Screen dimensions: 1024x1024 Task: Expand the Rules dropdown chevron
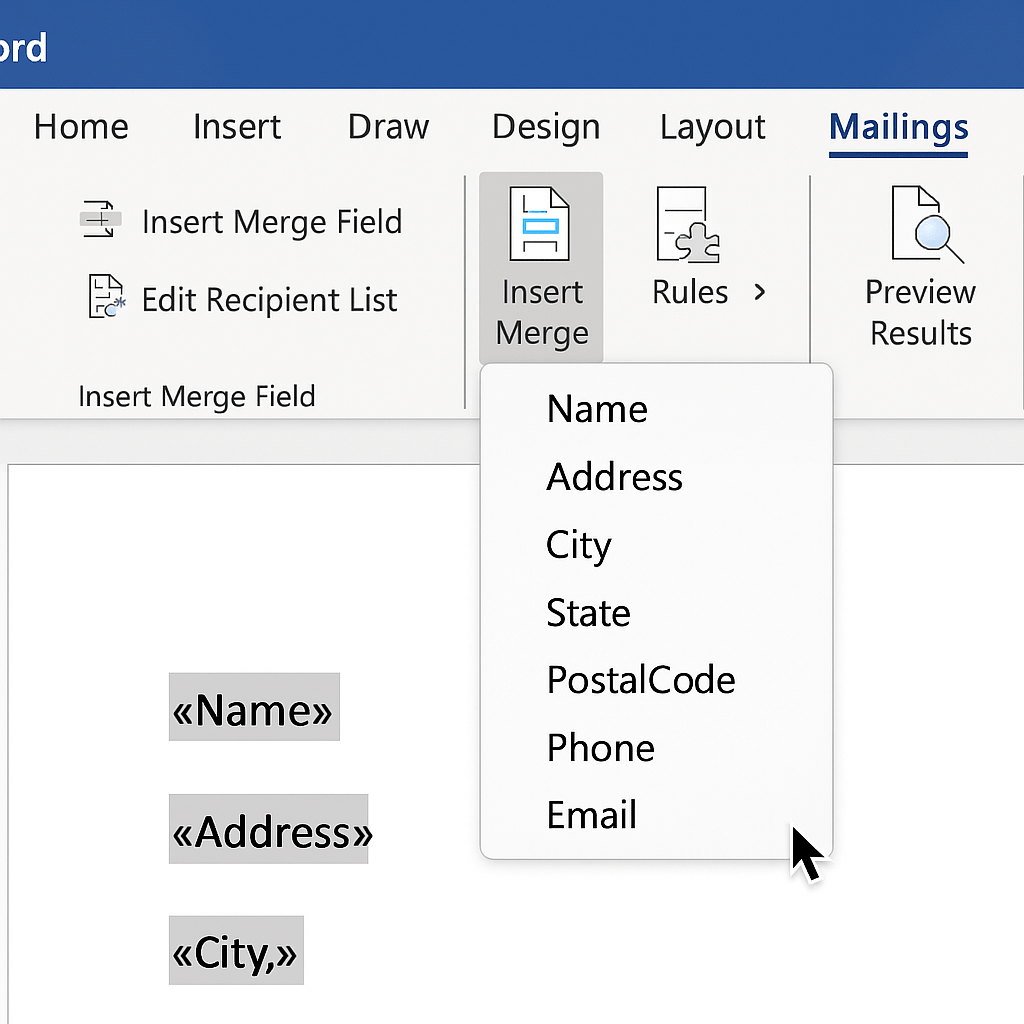coord(760,292)
